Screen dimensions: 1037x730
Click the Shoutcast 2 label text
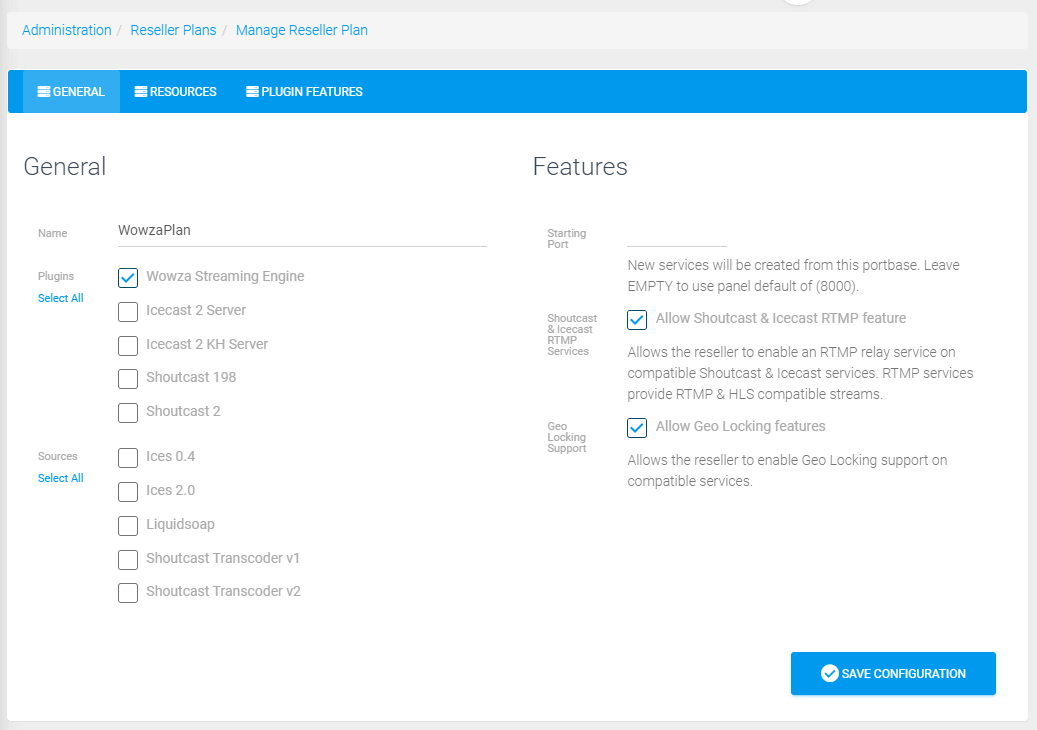(x=183, y=411)
